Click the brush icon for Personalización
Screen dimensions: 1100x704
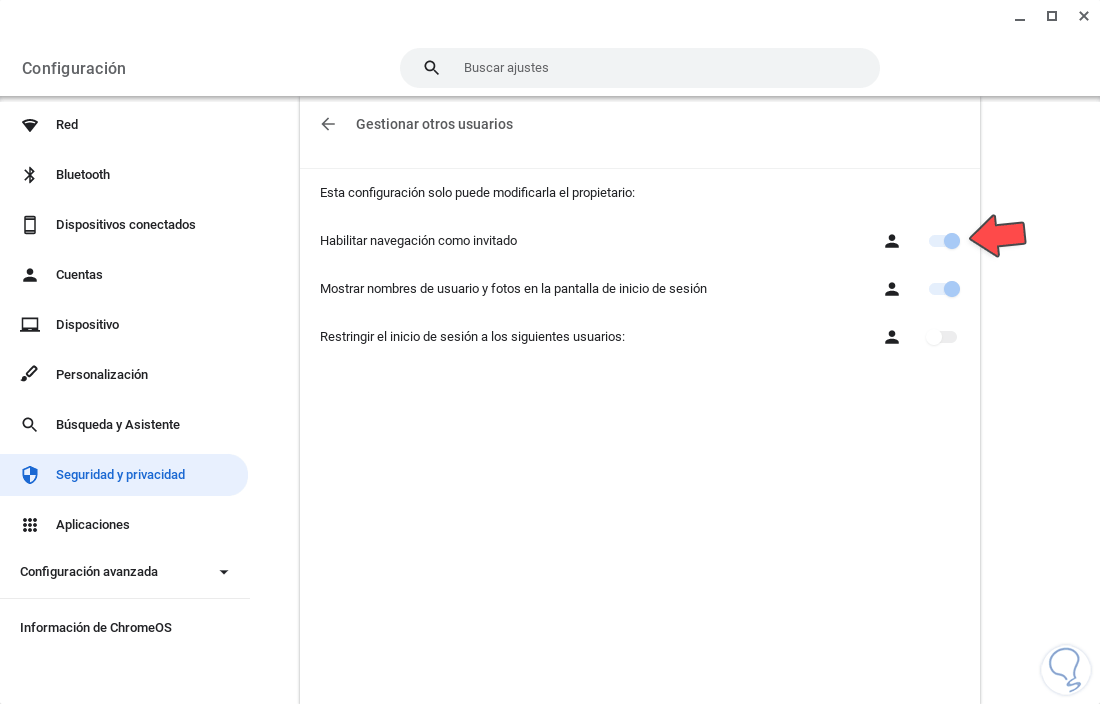pos(30,375)
